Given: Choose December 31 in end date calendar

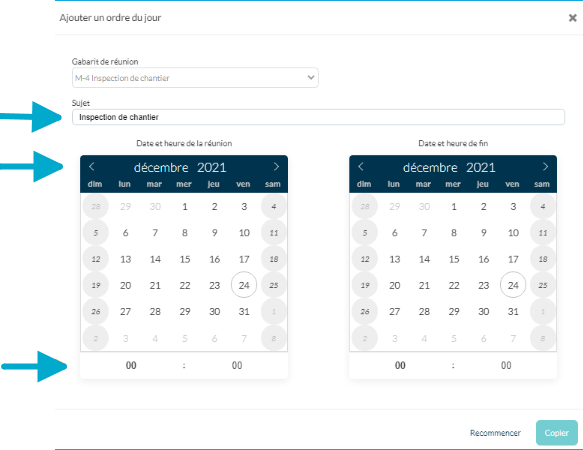Looking at the screenshot, I should (513, 312).
